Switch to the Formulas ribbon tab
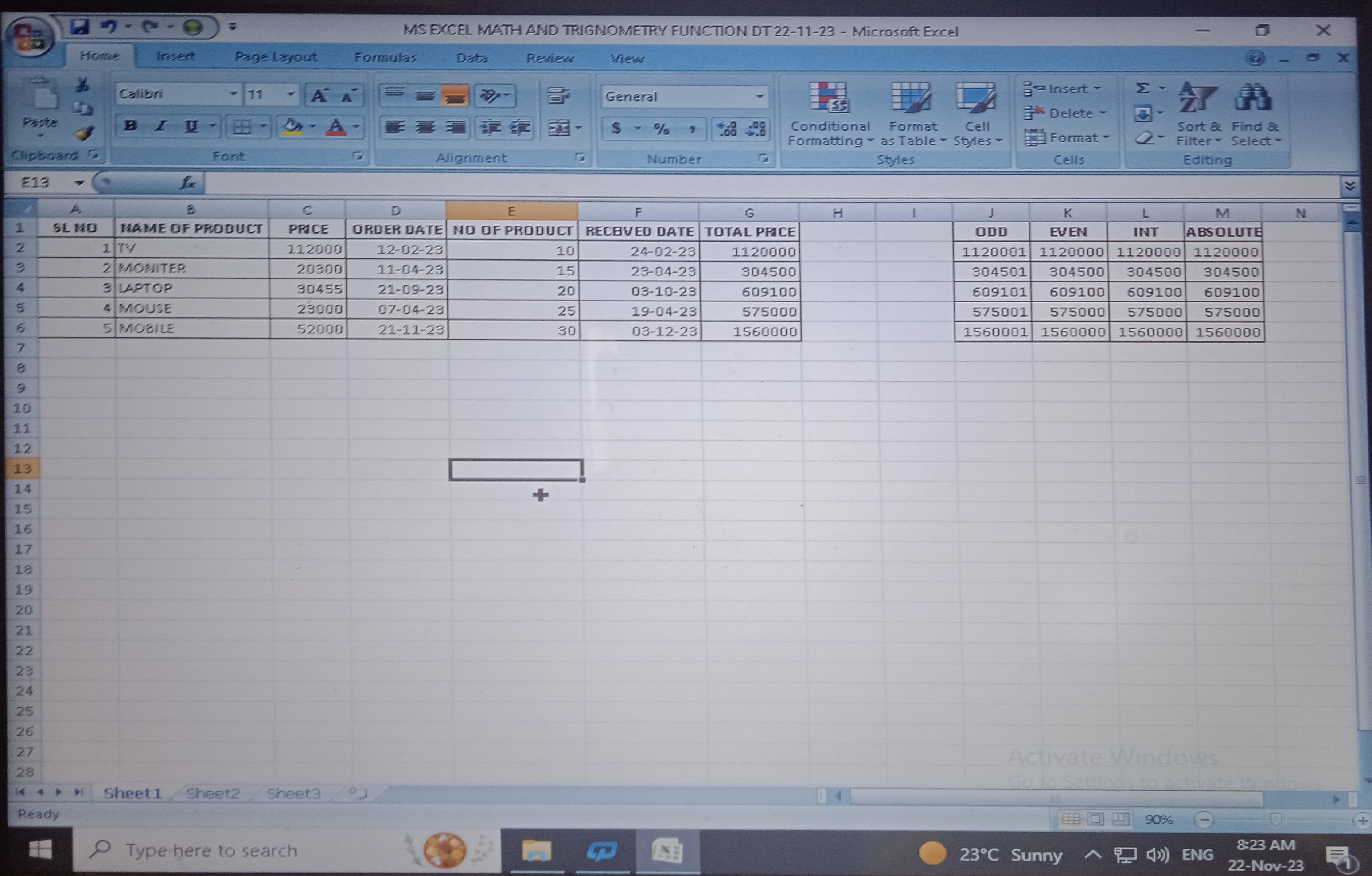Viewport: 1372px width, 876px height. pos(385,58)
